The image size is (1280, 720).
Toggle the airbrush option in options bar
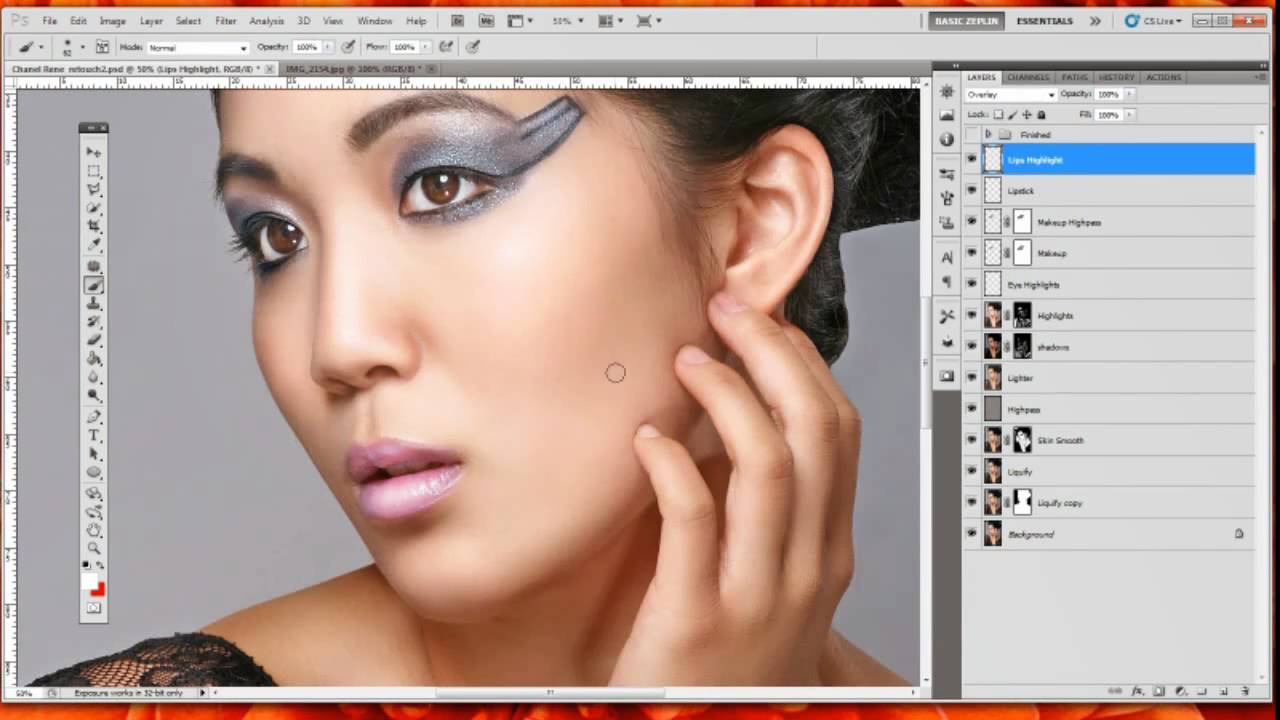445,47
